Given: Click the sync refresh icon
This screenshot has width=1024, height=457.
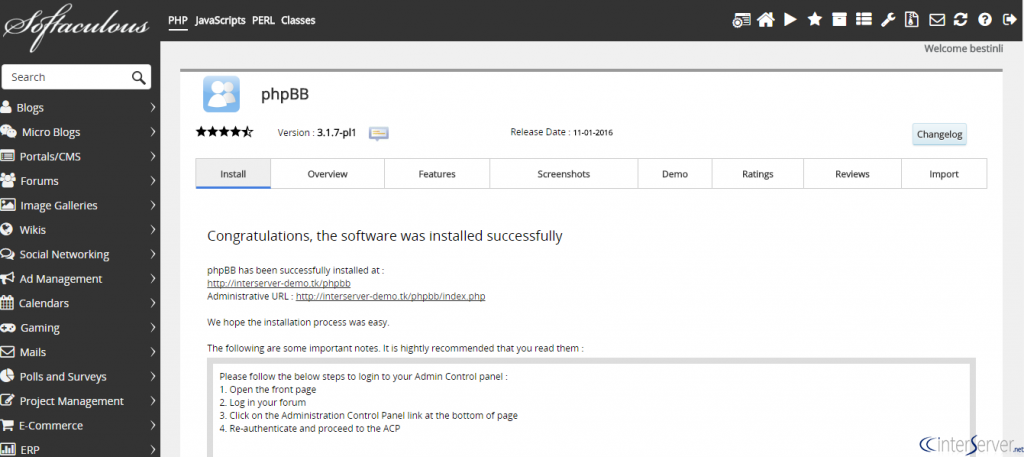Looking at the screenshot, I should click(x=960, y=20).
